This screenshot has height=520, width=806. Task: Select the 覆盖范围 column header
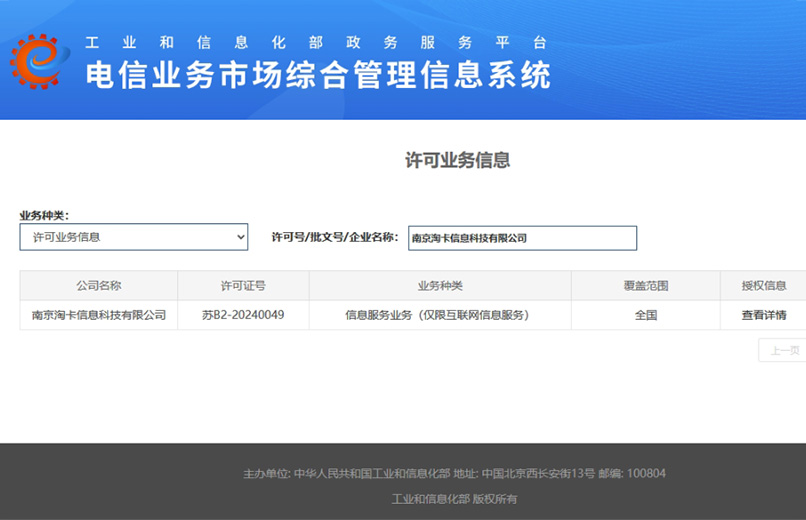pos(646,286)
